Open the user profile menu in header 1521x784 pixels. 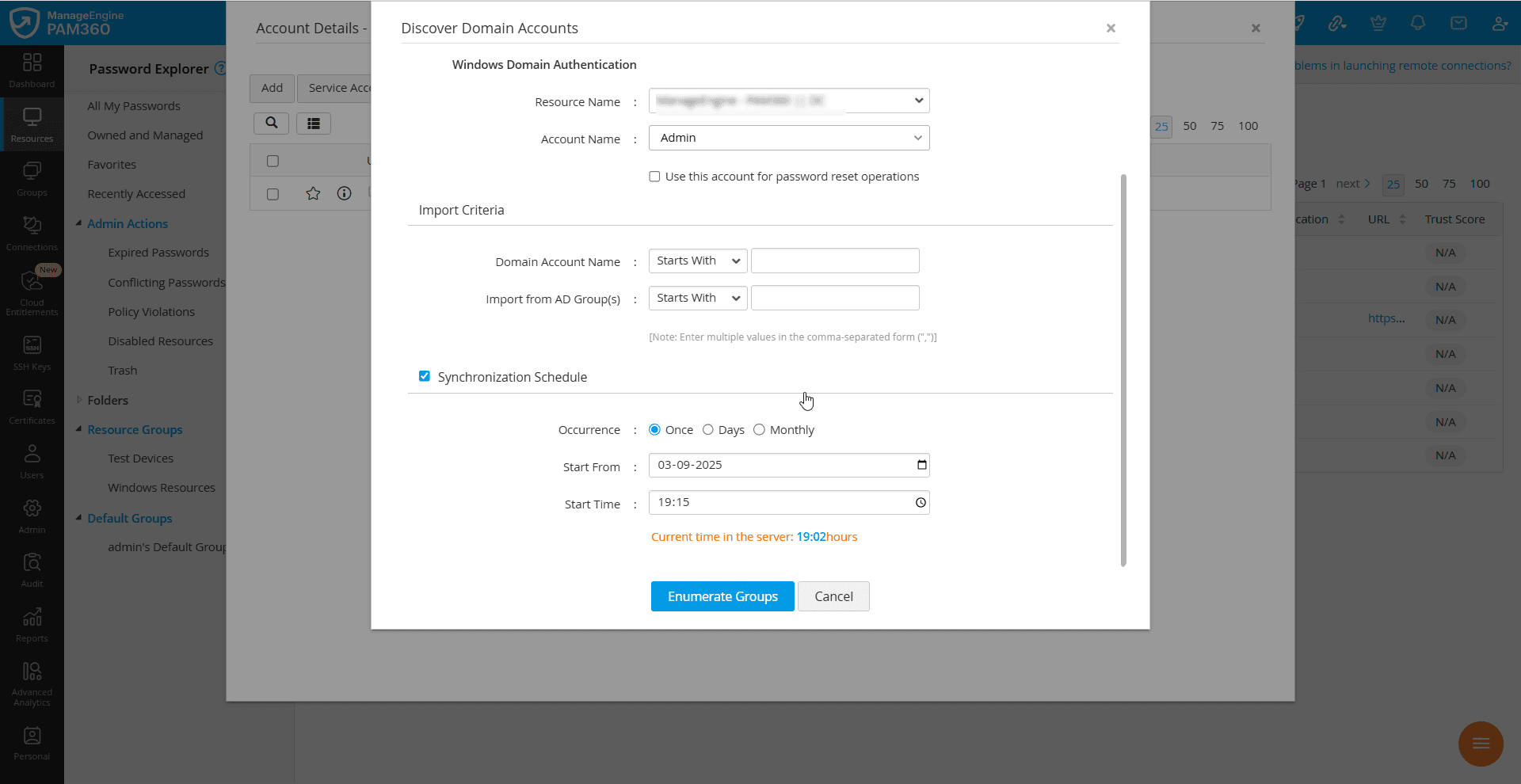click(x=1500, y=22)
